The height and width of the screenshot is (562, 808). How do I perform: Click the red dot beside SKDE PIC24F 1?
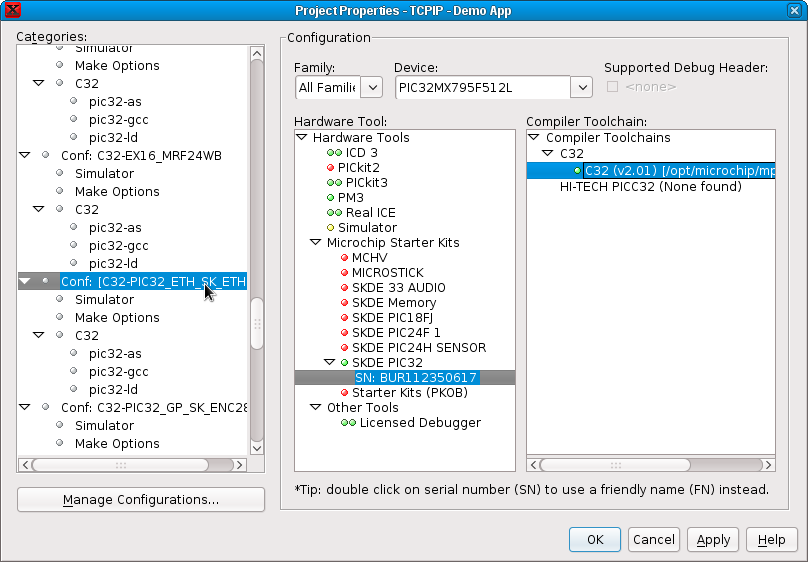(345, 333)
